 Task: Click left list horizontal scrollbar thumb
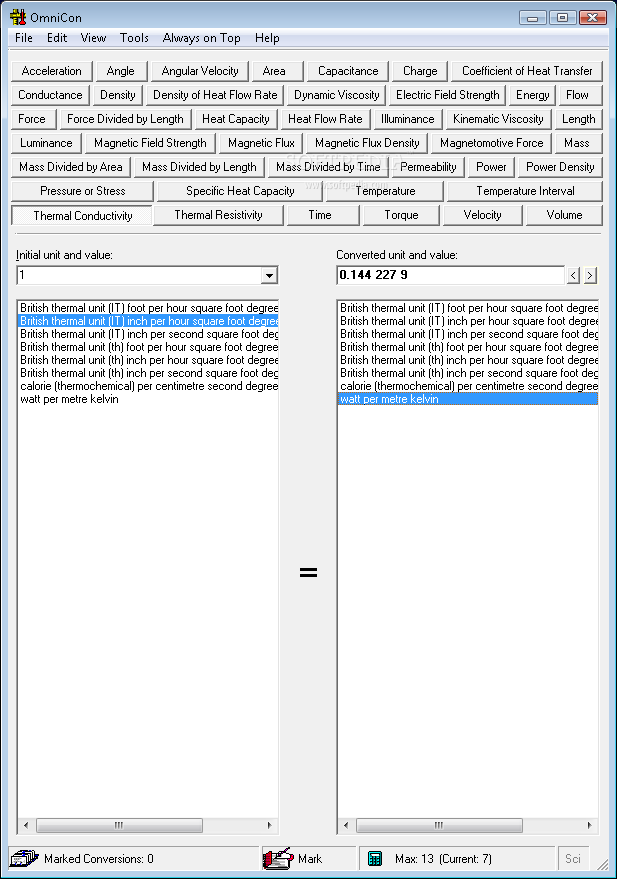119,825
